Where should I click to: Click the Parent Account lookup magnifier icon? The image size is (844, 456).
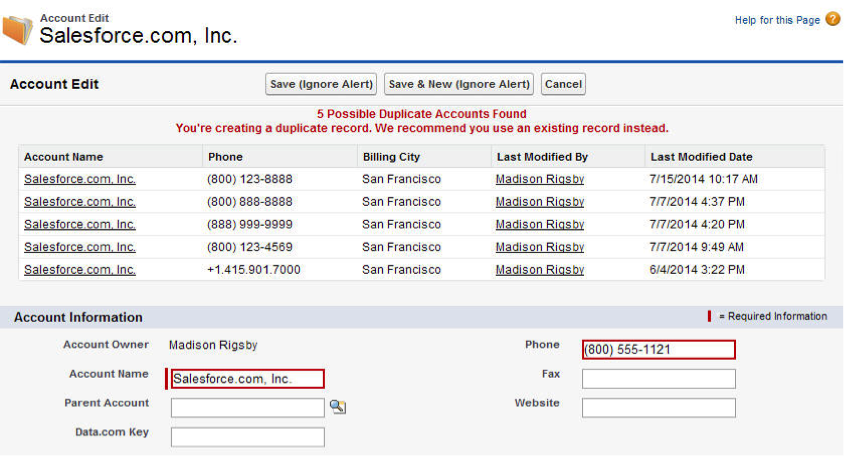point(338,407)
